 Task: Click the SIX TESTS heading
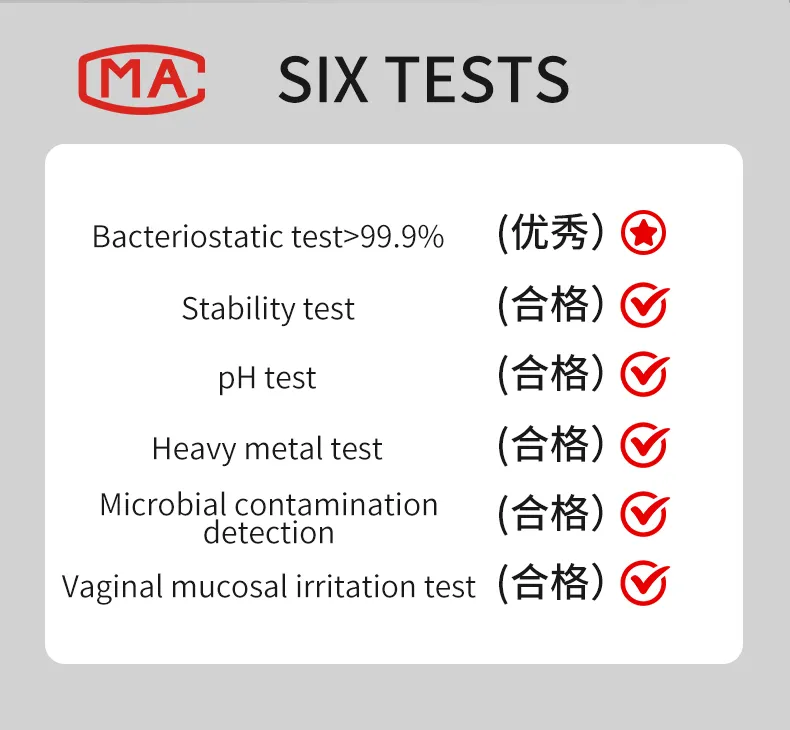click(x=424, y=79)
